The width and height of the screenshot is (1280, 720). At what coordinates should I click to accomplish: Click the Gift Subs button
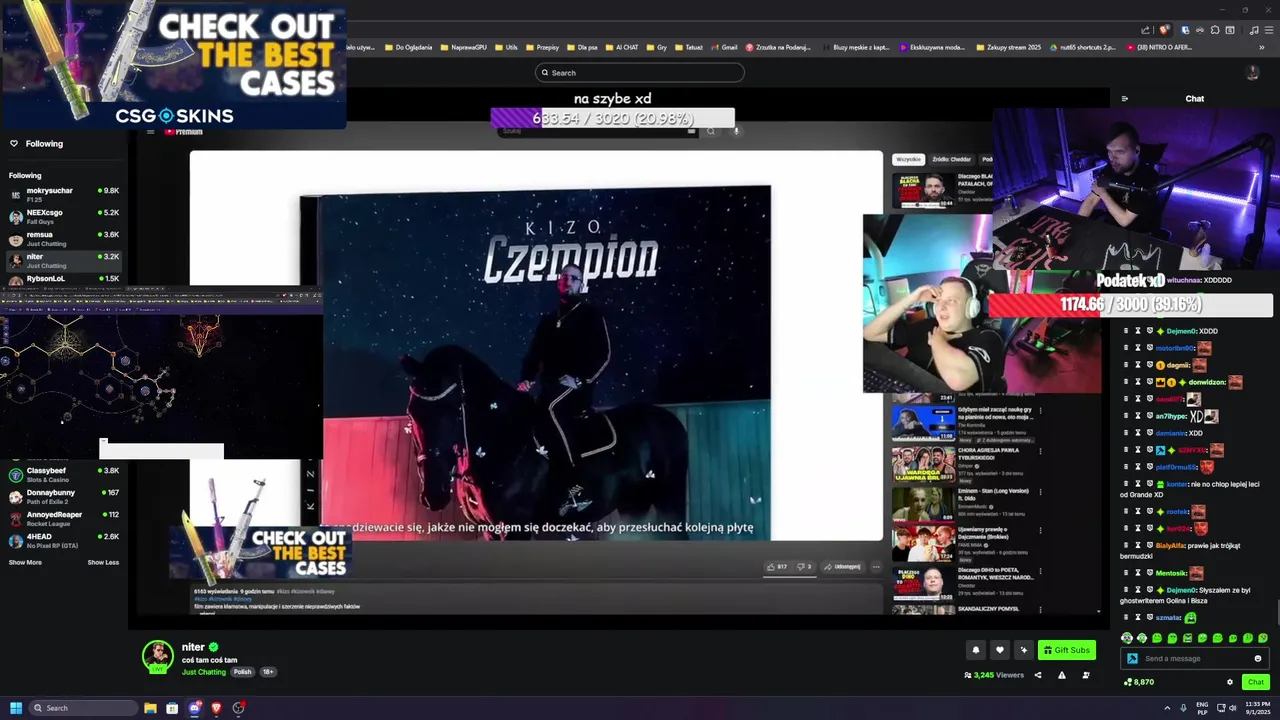[1066, 650]
